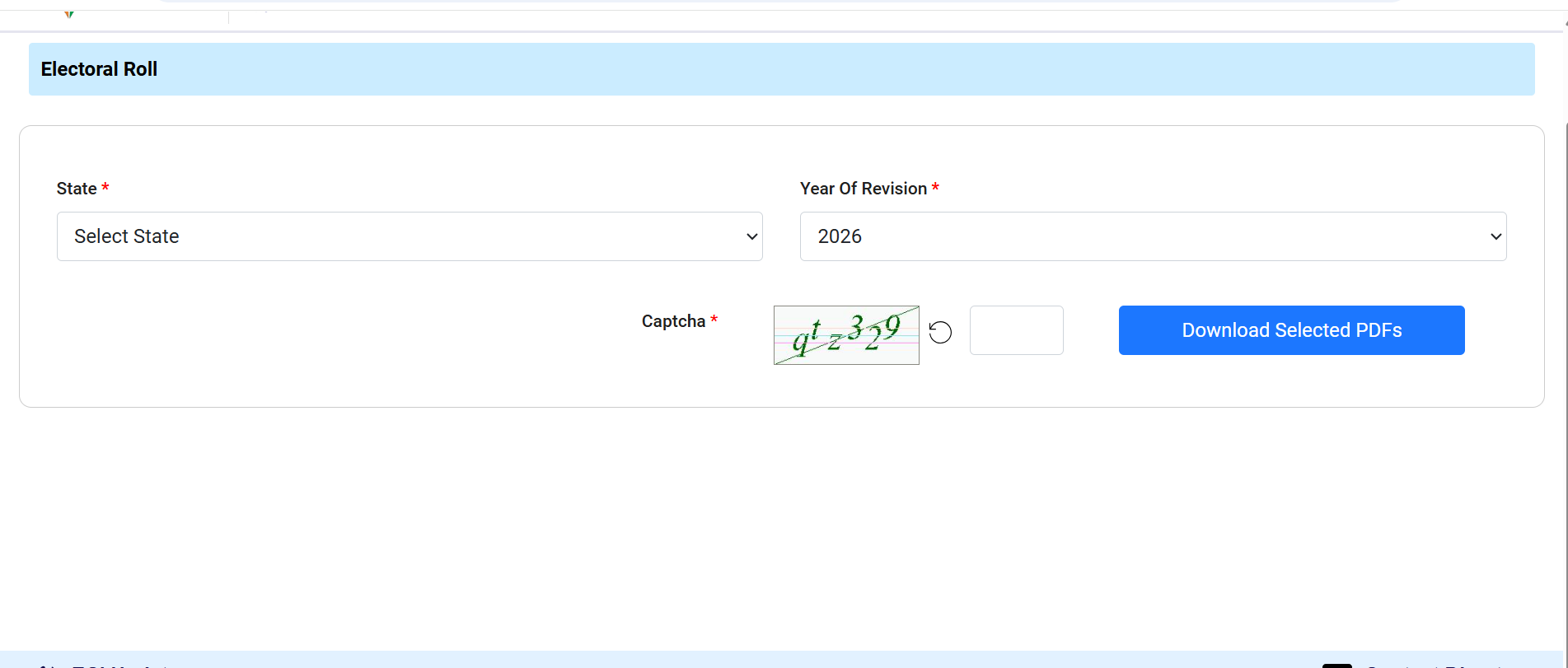Click the partial logo at top left
1568x668 pixels.
[69, 14]
